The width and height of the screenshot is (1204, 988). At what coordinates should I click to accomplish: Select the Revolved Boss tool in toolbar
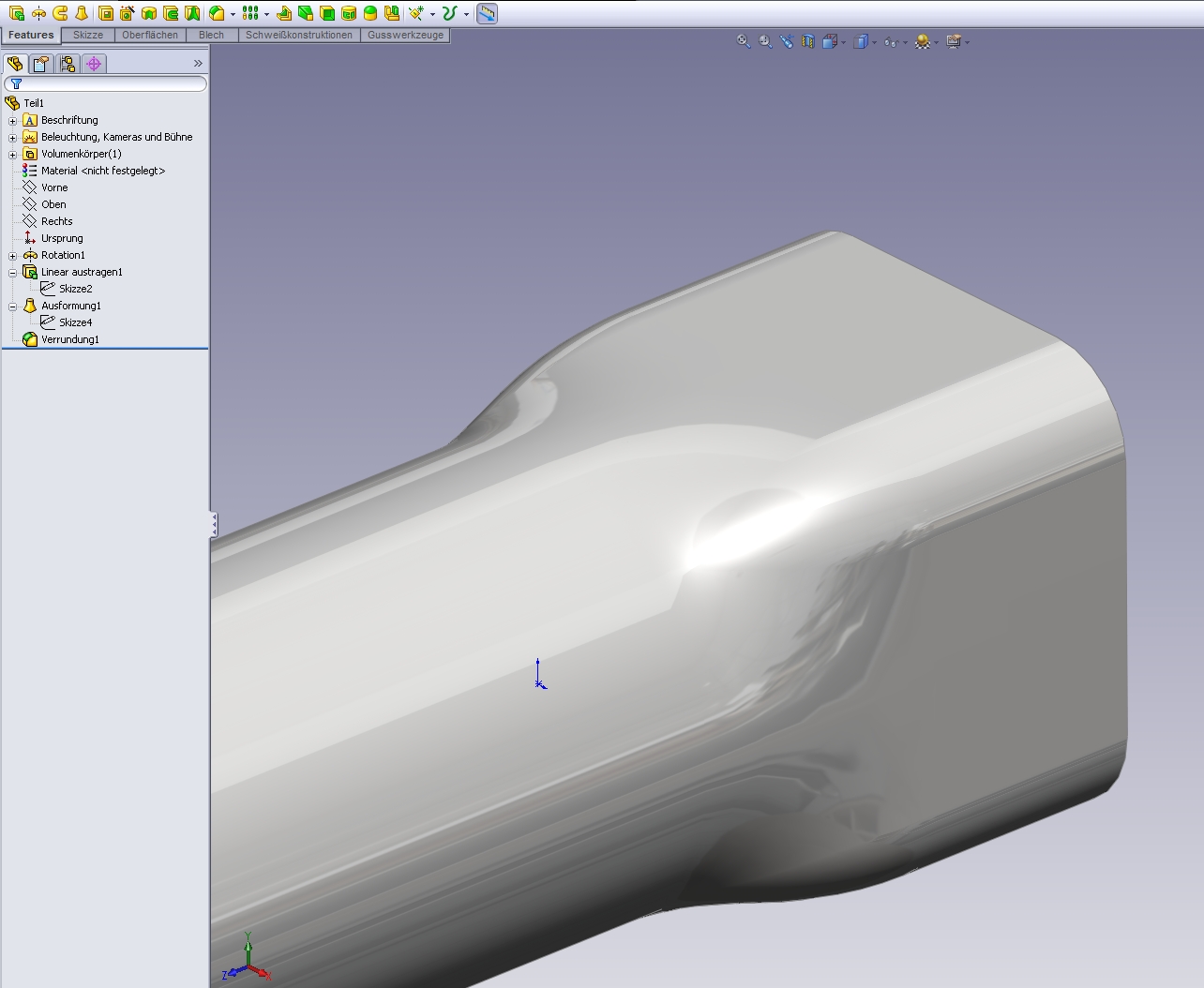click(x=38, y=13)
